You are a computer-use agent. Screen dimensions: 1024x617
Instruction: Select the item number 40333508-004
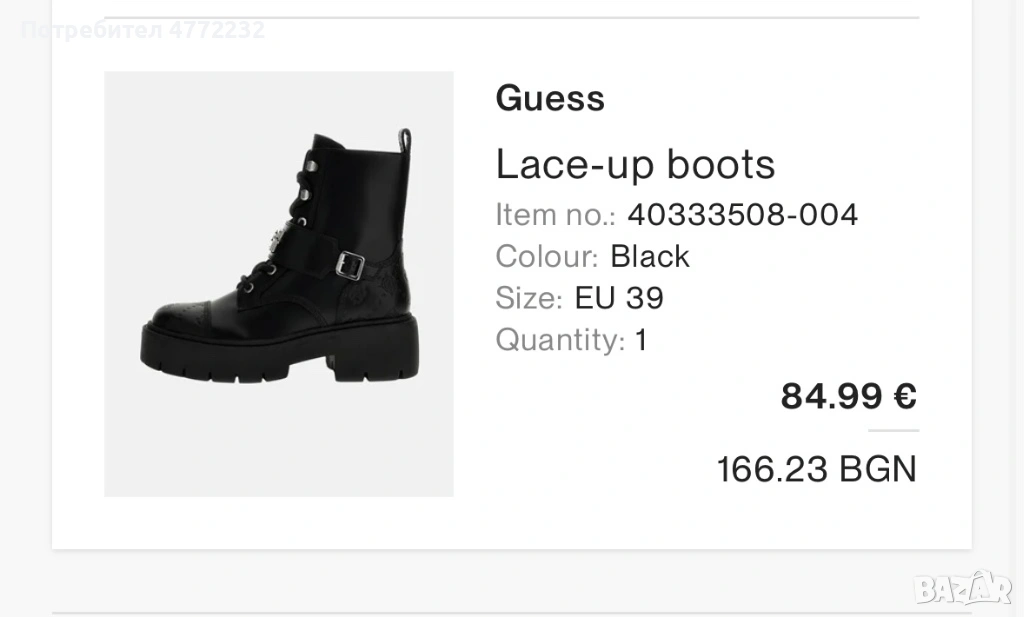[x=742, y=214]
